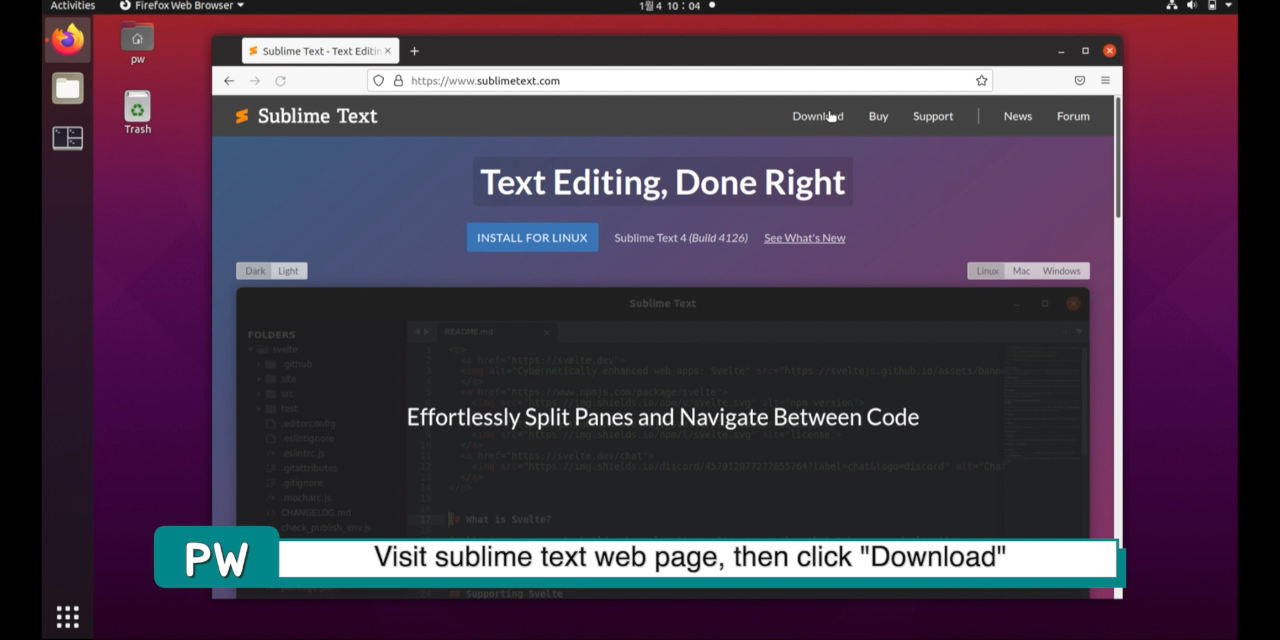Image resolution: width=1280 pixels, height=640 pixels.
Task: Click INSTALL FOR LINUX button
Action: point(532,237)
